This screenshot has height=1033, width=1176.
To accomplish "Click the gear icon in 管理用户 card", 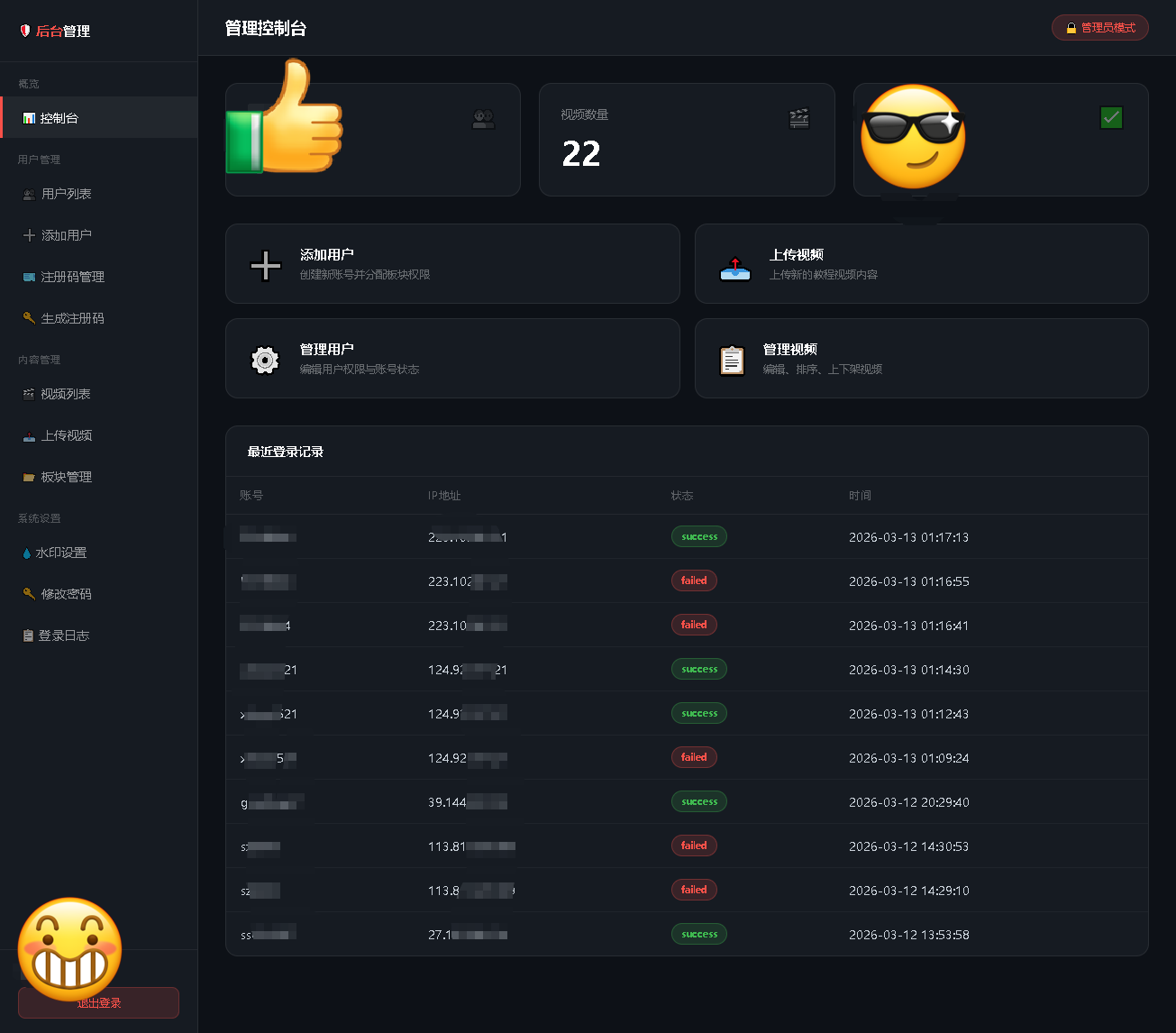I will pos(265,360).
